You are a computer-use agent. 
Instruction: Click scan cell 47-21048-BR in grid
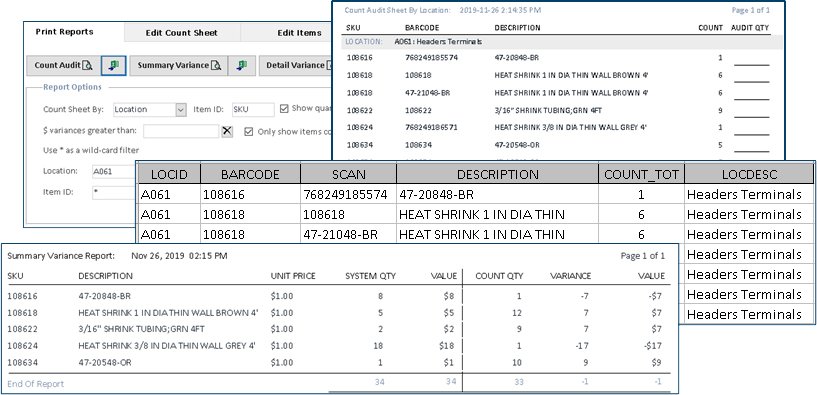tap(349, 234)
